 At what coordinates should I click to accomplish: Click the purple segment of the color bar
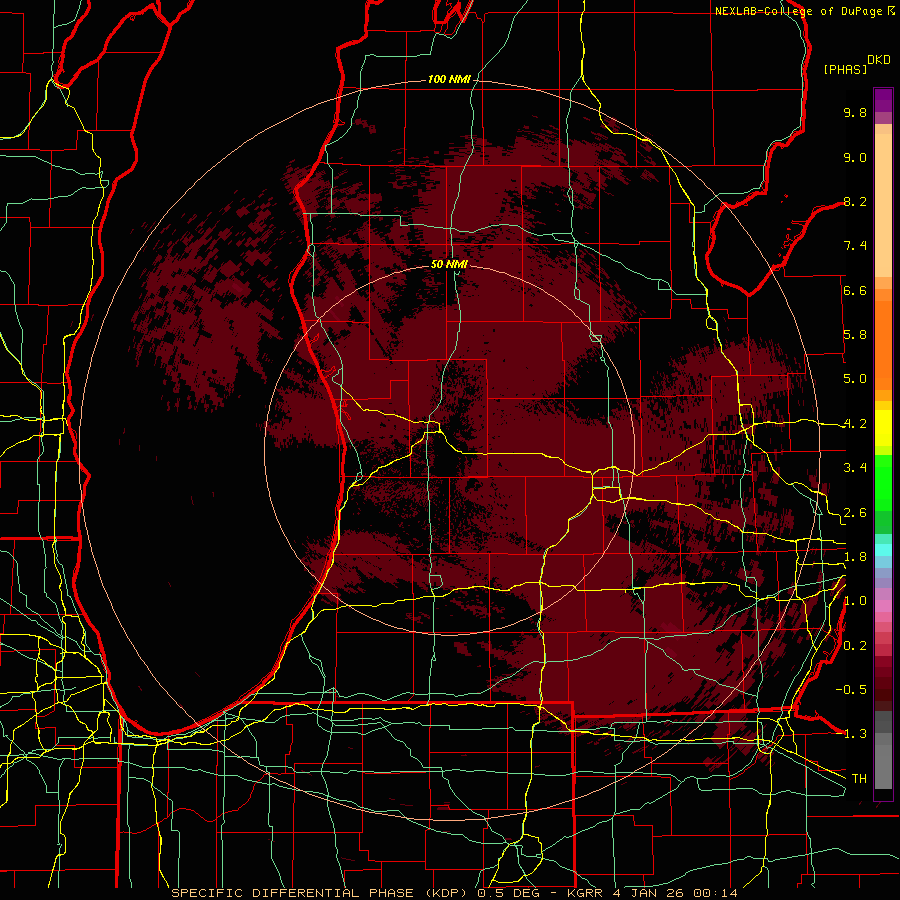click(883, 100)
